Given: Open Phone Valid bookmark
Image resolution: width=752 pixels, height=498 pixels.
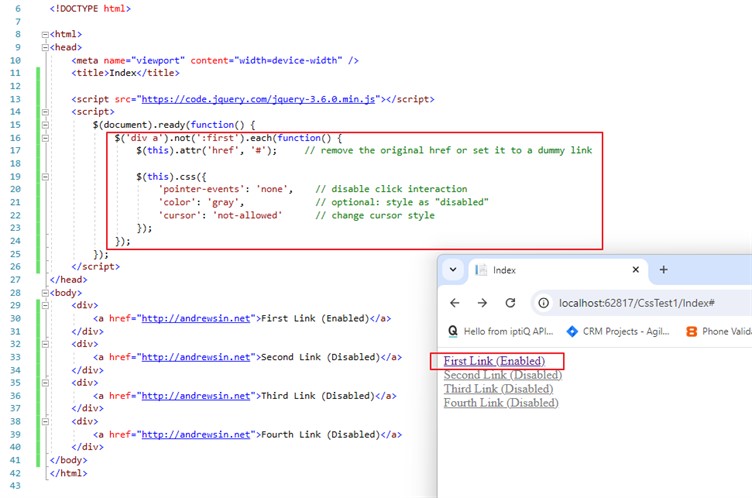Looking at the screenshot, I should [718, 332].
